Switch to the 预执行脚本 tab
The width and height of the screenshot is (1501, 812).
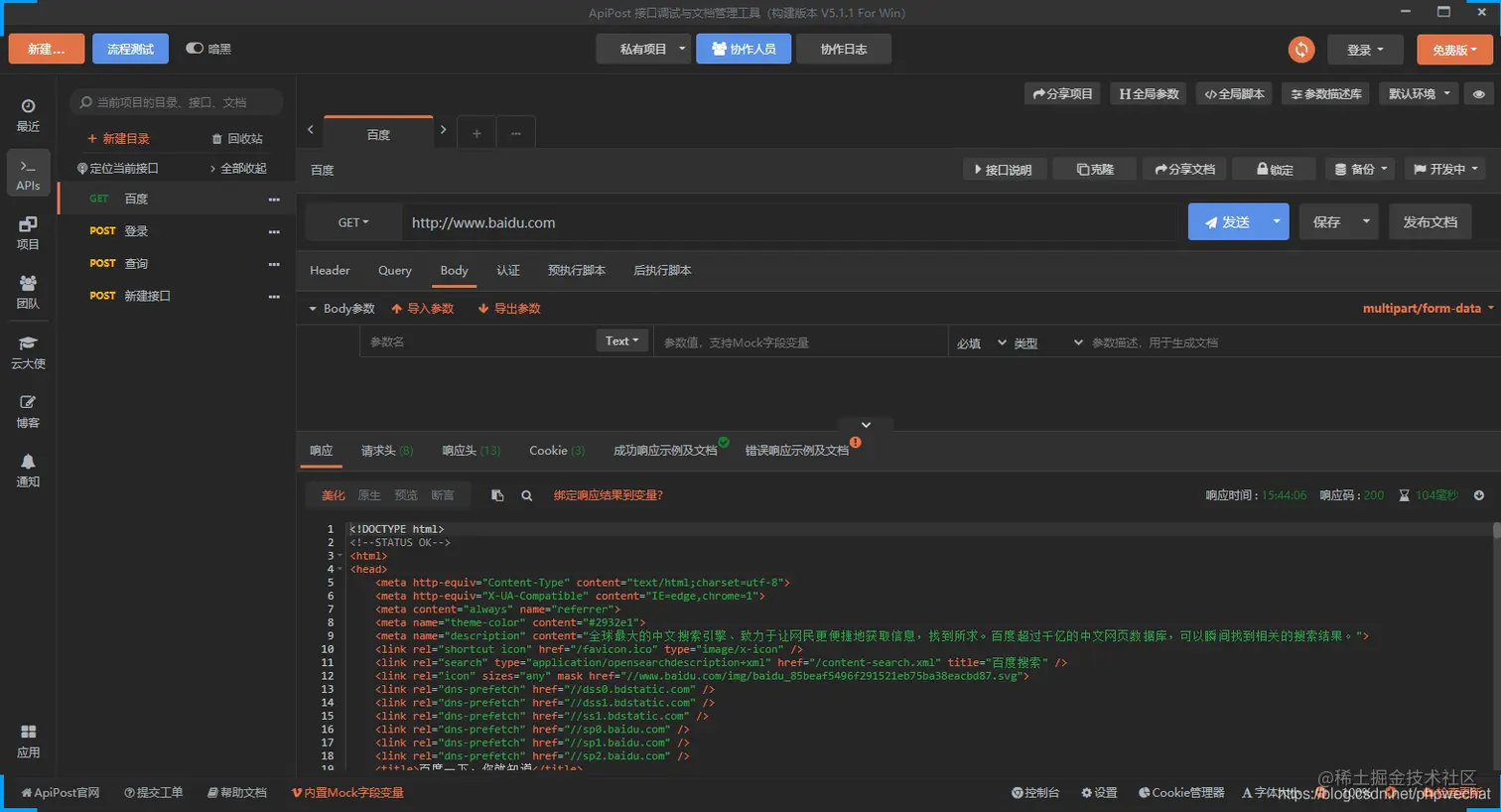tap(577, 271)
